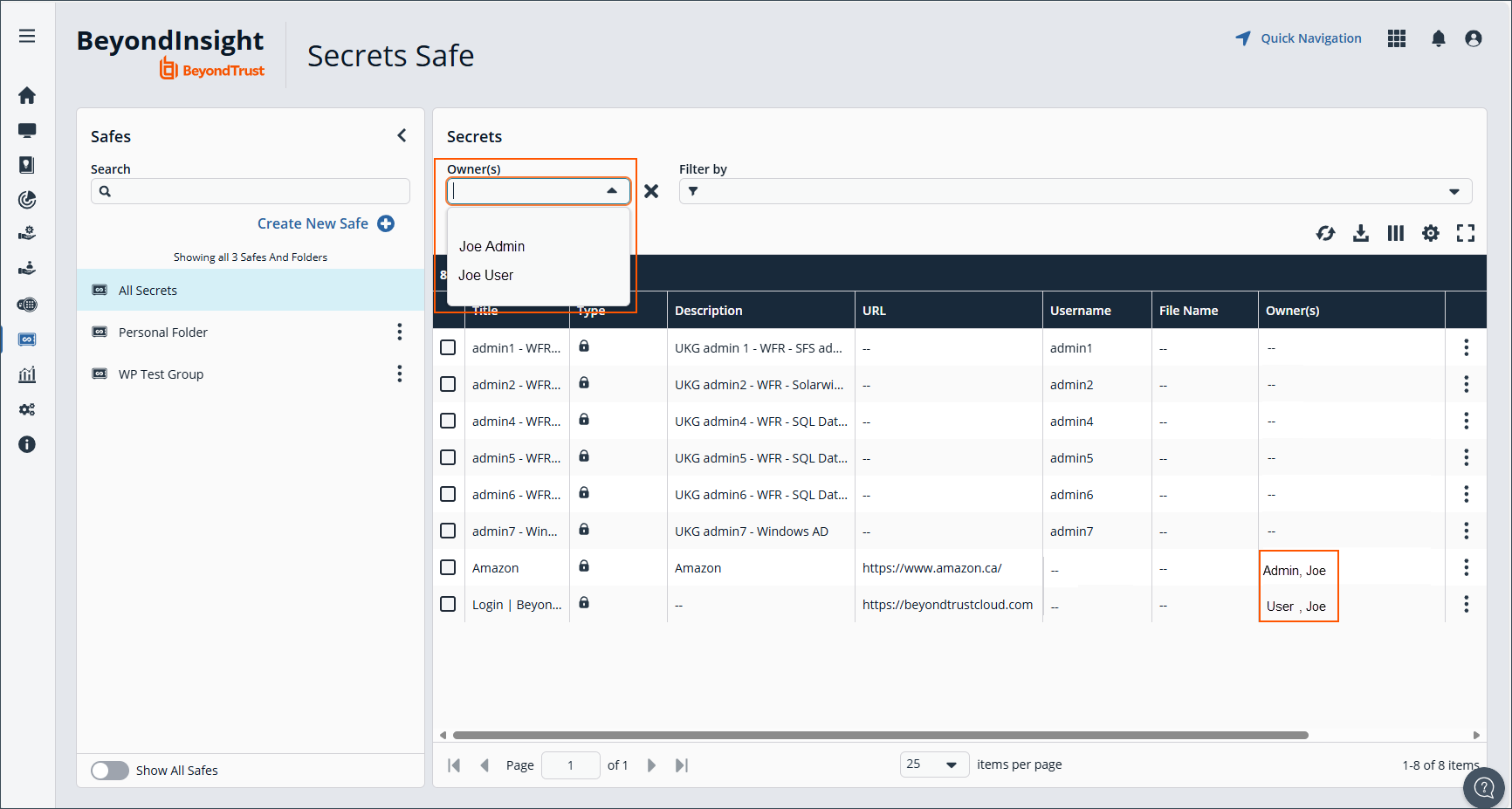1512x809 pixels.
Task: Sort by the Username column header
Action: tap(1096, 310)
